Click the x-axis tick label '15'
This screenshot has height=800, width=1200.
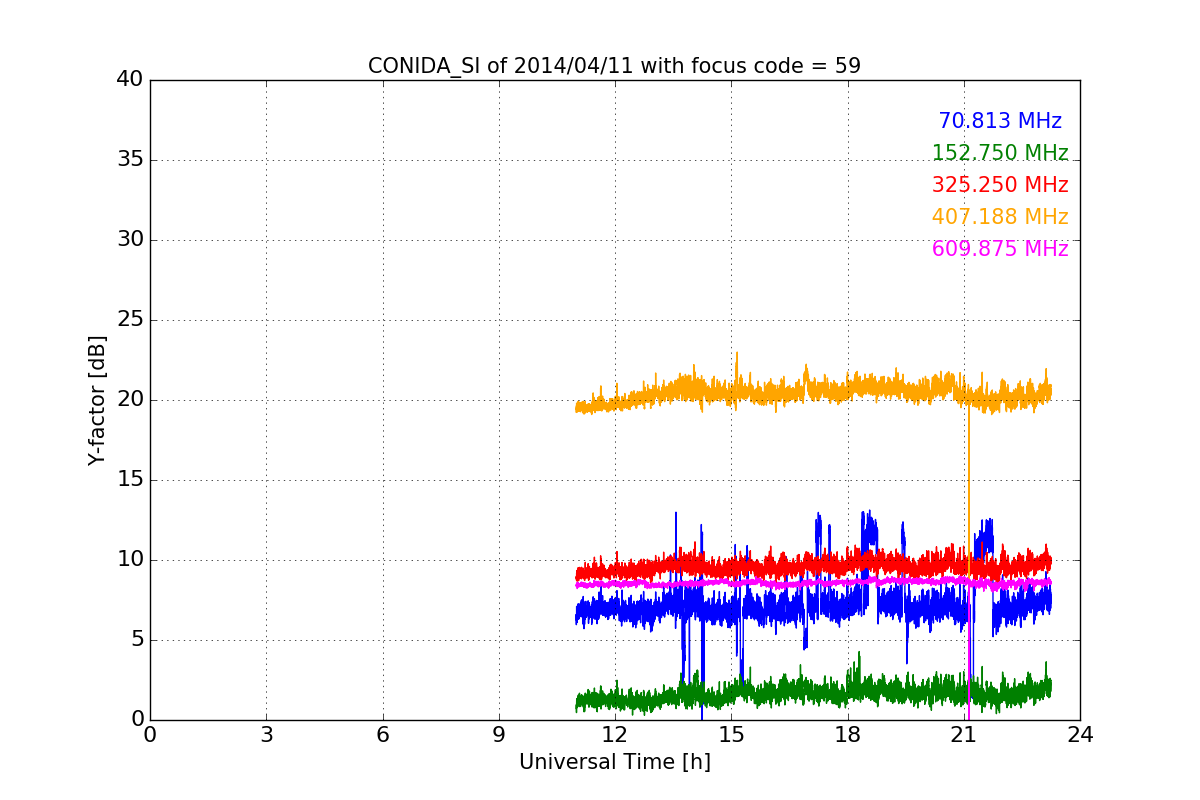[731, 735]
